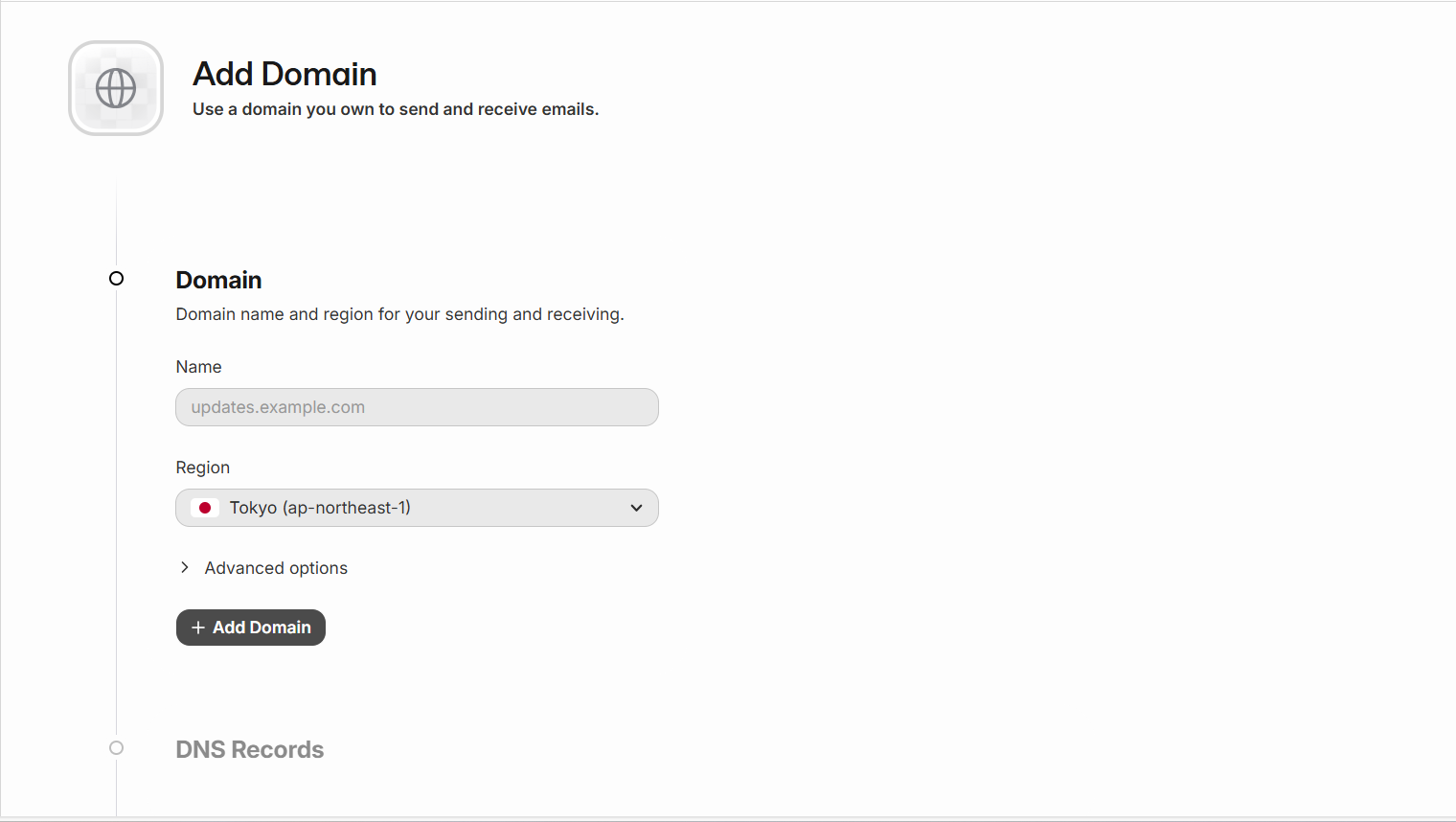Click the updates.example.com placeholder text
1456x822 pixels.
(278, 407)
